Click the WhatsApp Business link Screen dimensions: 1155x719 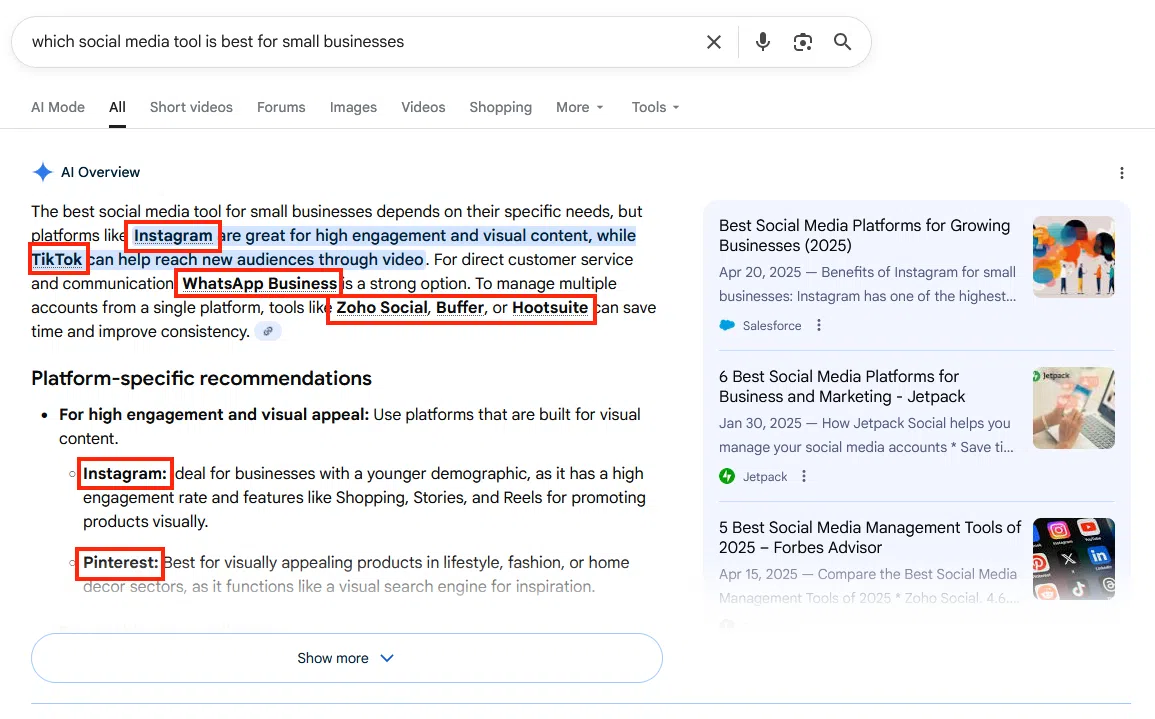(259, 284)
